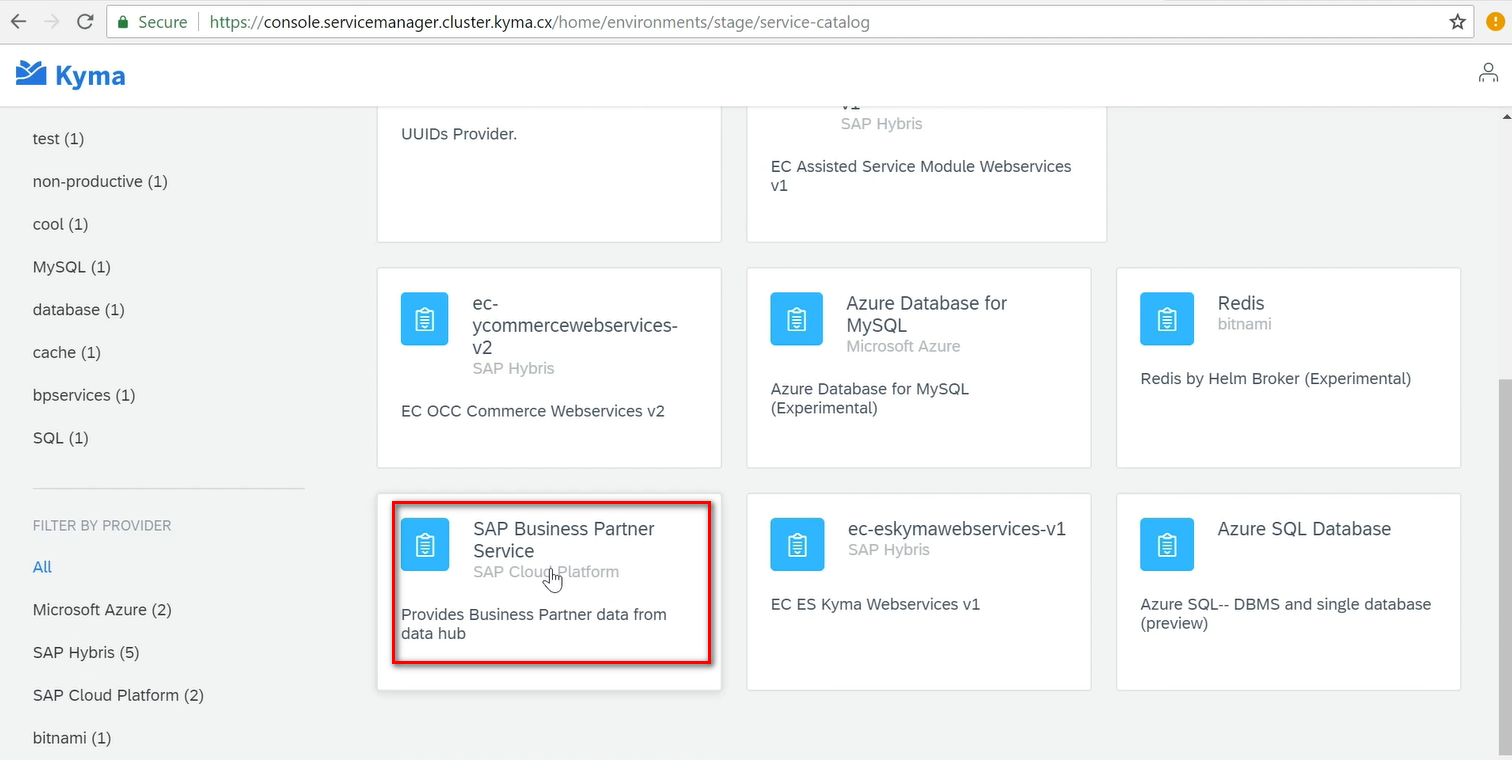Click the ec-ycommercewebservices-v2 clipboard icon
Viewport: 1512px width, 760px height.
tap(425, 319)
